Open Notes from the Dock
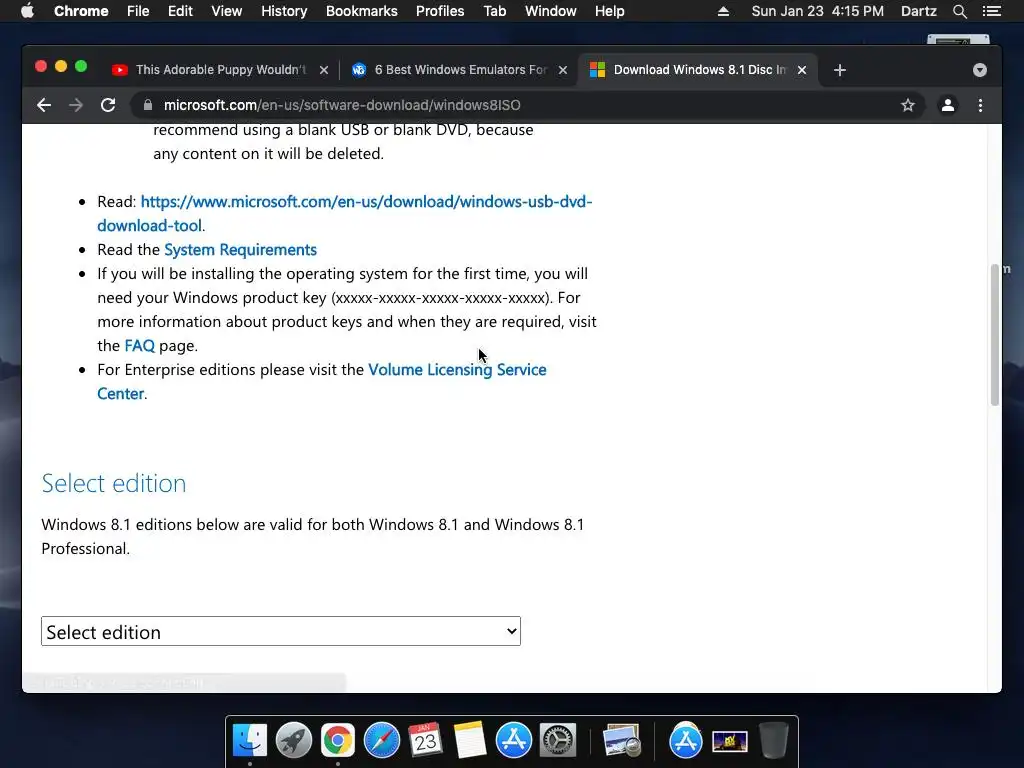Screen dimensions: 1024x768 click(x=470, y=741)
